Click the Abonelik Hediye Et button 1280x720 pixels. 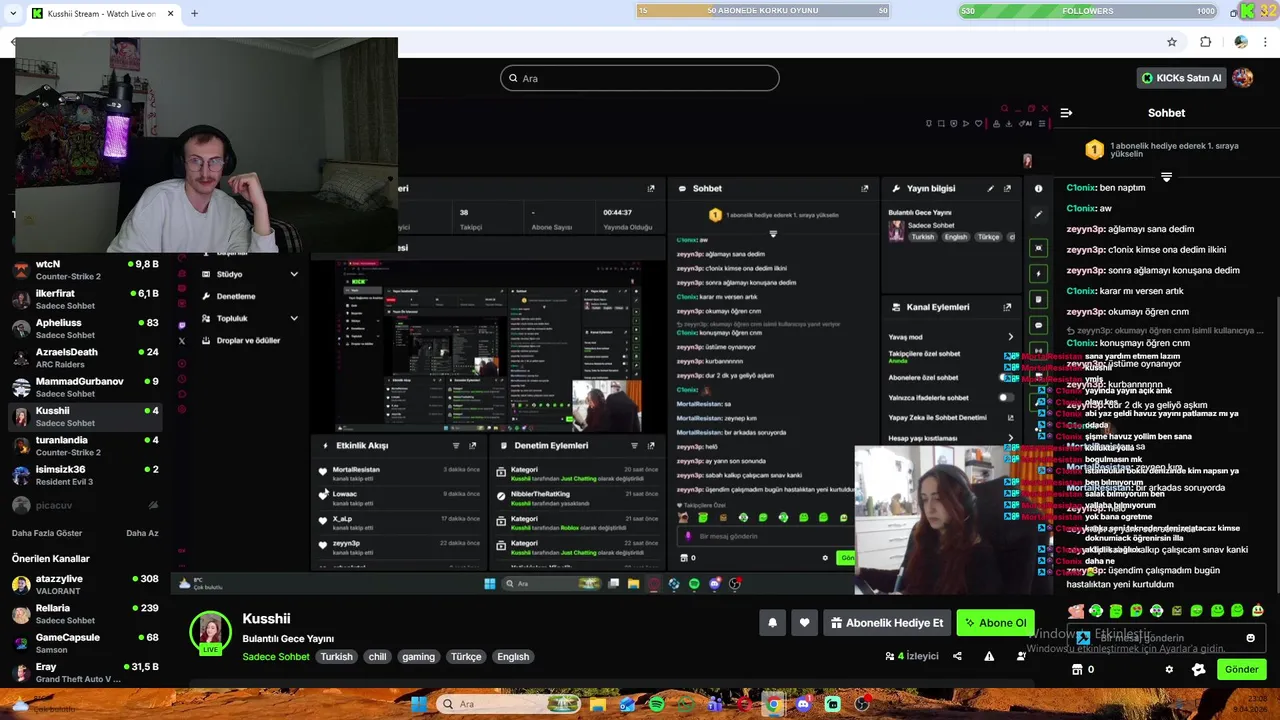[x=886, y=623]
